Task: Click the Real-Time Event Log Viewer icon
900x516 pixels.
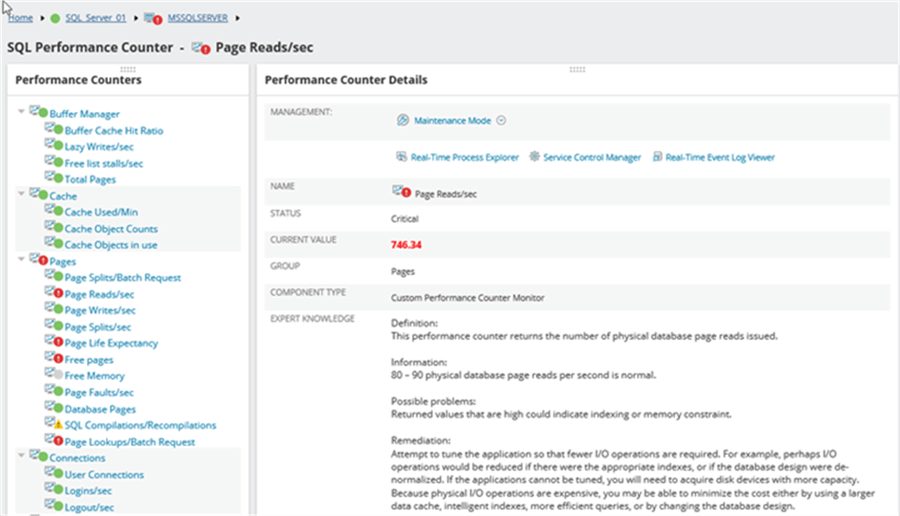Action: pyautogui.click(x=657, y=157)
